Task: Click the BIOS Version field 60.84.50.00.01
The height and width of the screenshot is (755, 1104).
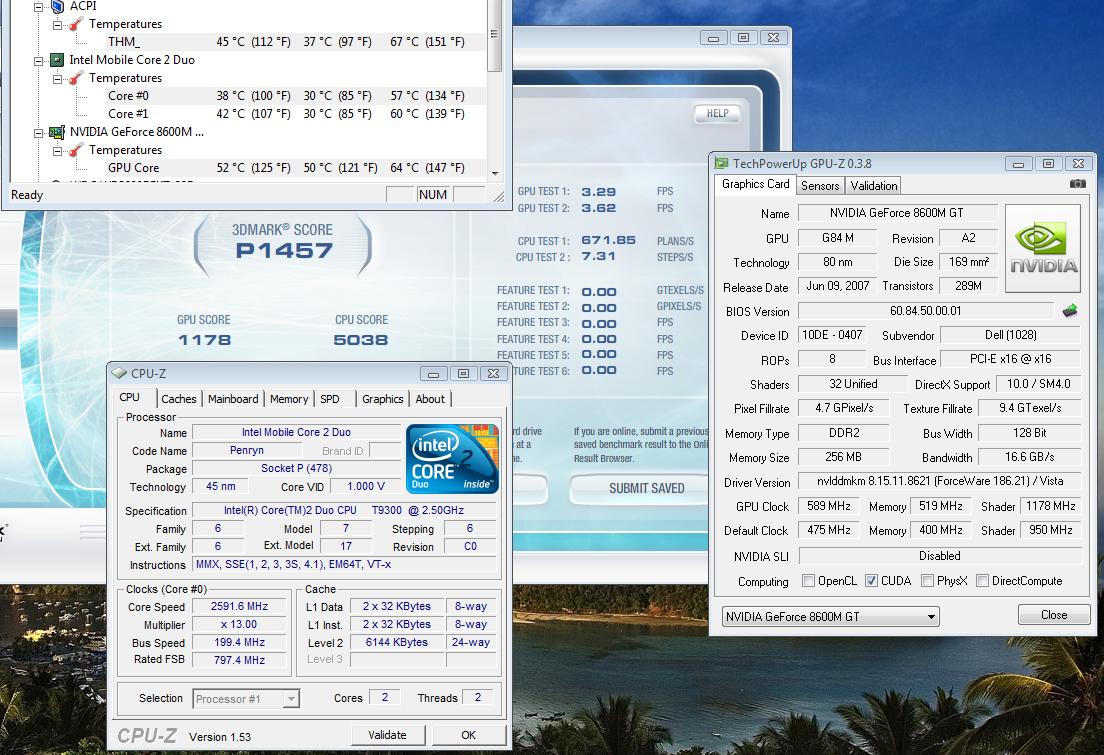Action: [x=926, y=311]
